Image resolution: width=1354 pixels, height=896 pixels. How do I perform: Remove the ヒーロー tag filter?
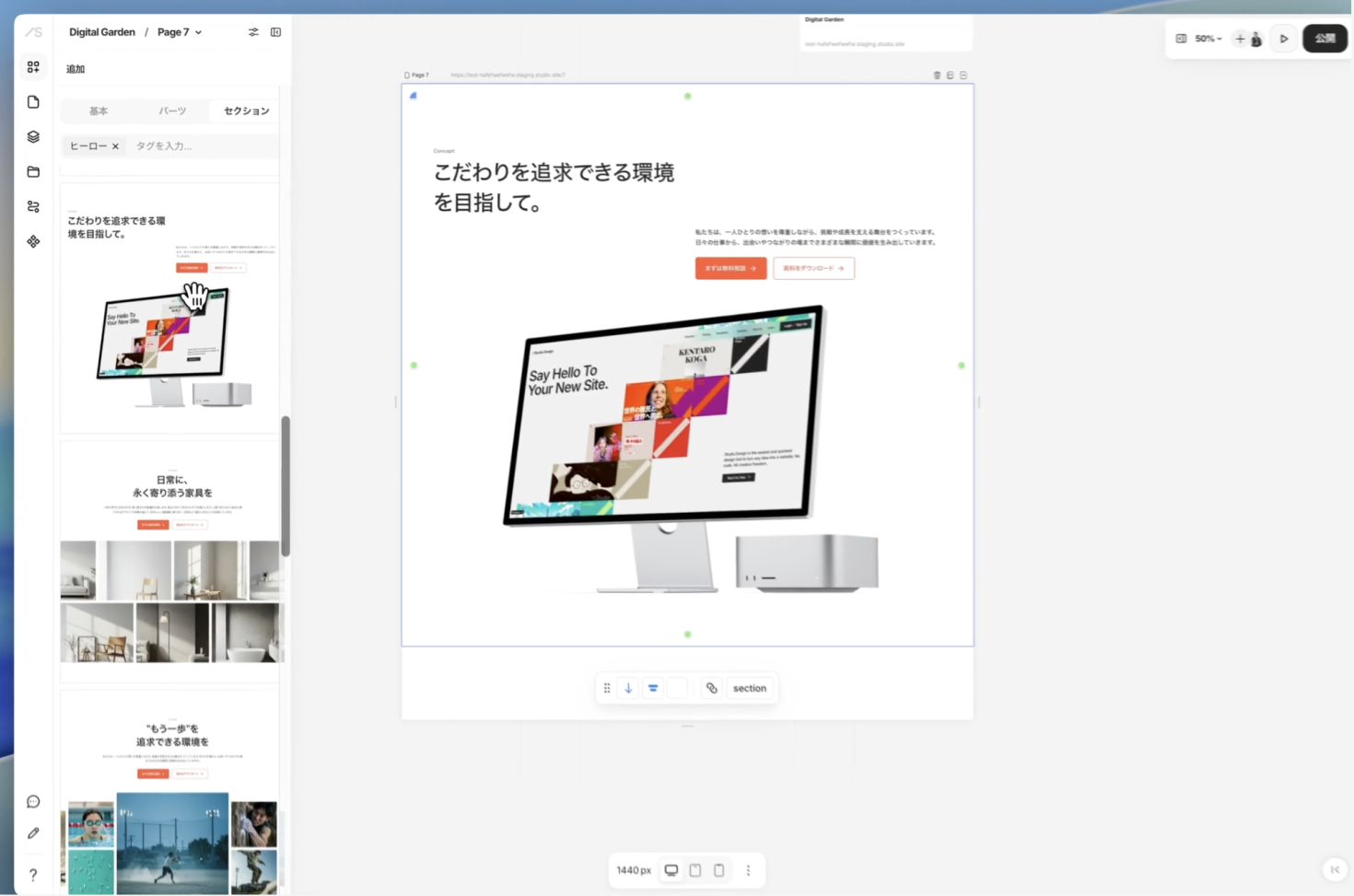(x=115, y=146)
